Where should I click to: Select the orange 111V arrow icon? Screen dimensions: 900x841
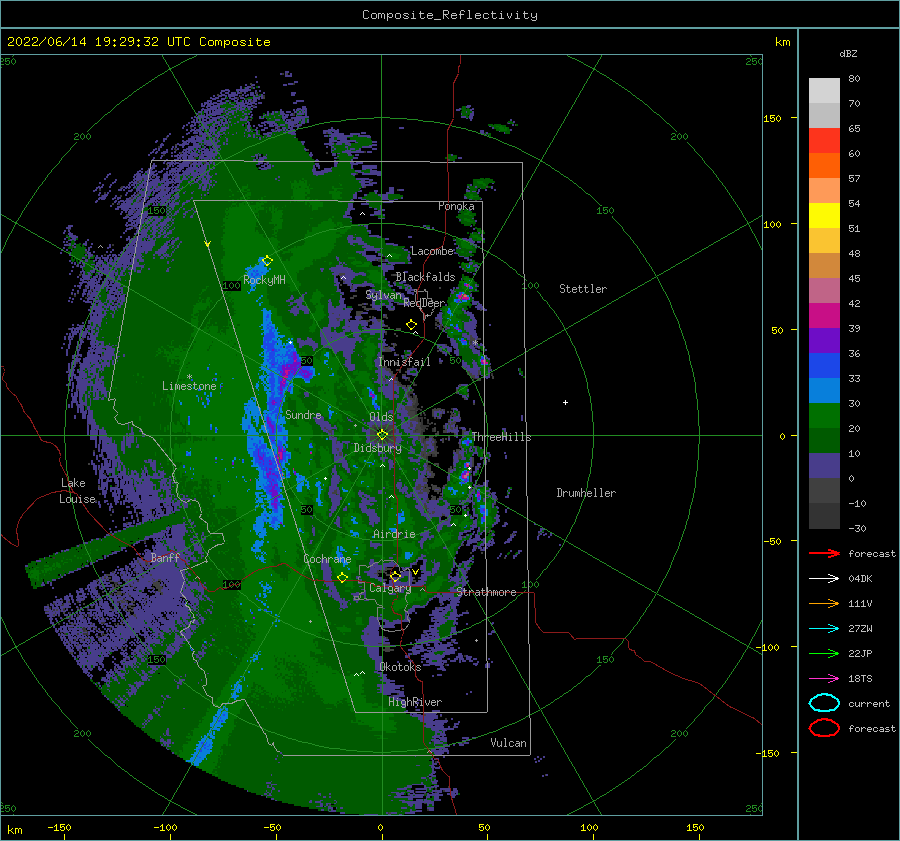pos(824,603)
